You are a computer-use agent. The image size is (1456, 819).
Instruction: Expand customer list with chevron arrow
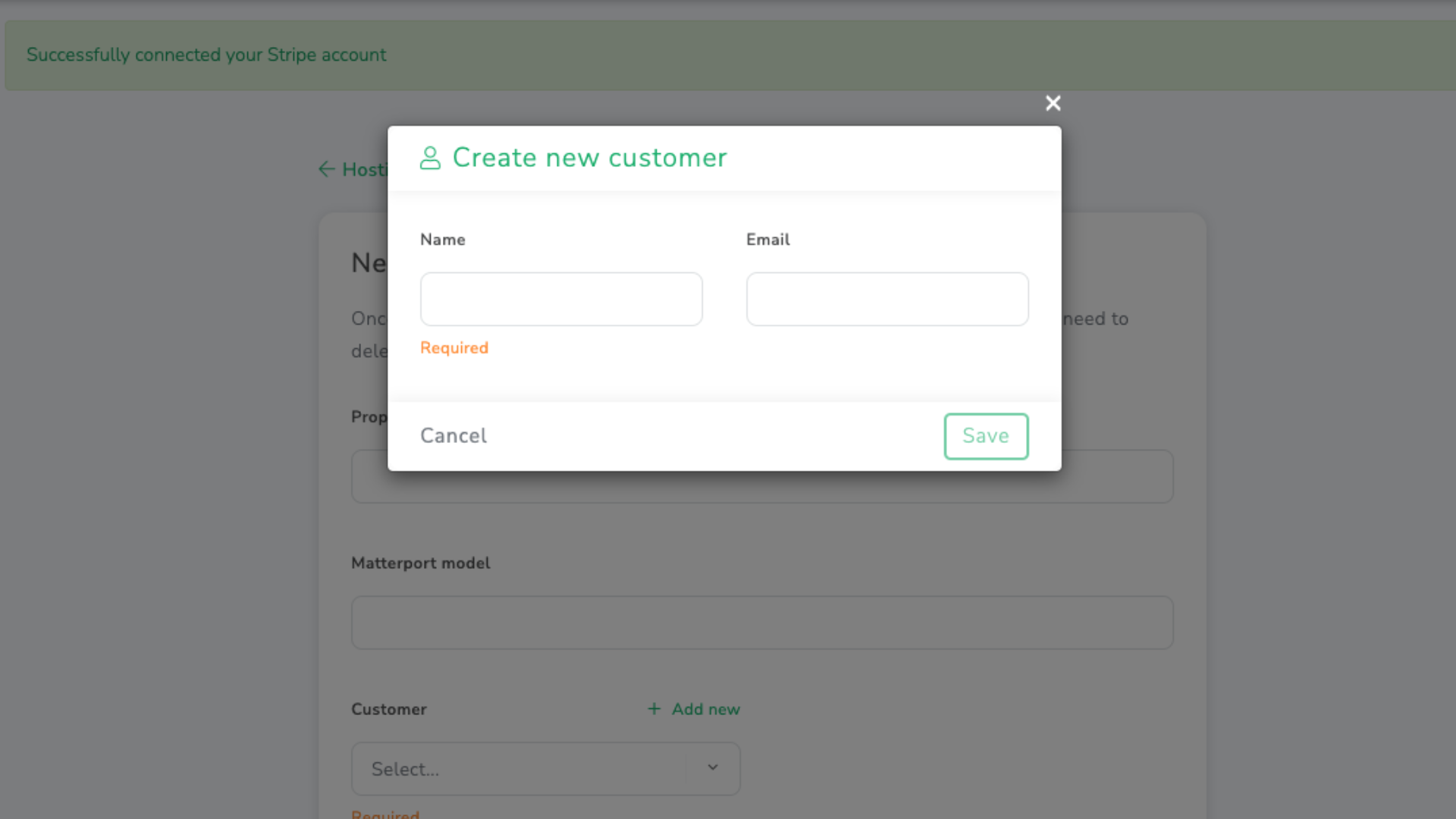pyautogui.click(x=713, y=767)
